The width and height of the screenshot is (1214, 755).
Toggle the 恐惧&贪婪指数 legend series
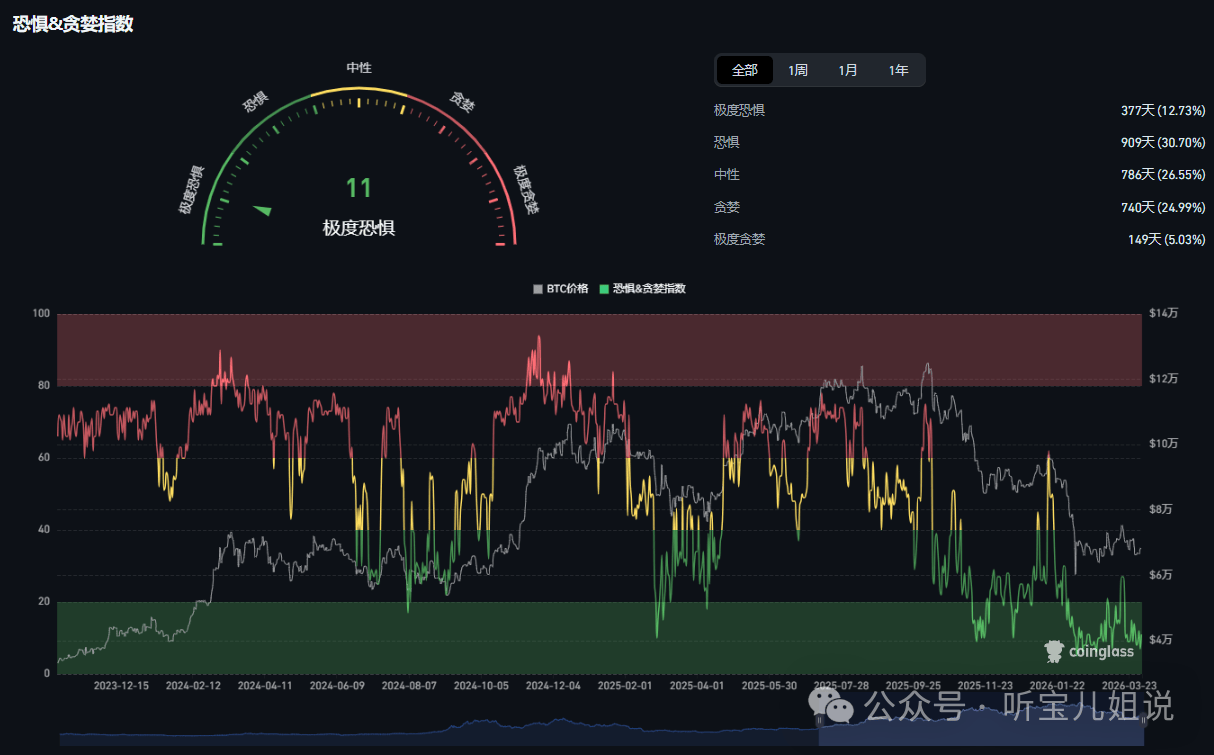642,288
